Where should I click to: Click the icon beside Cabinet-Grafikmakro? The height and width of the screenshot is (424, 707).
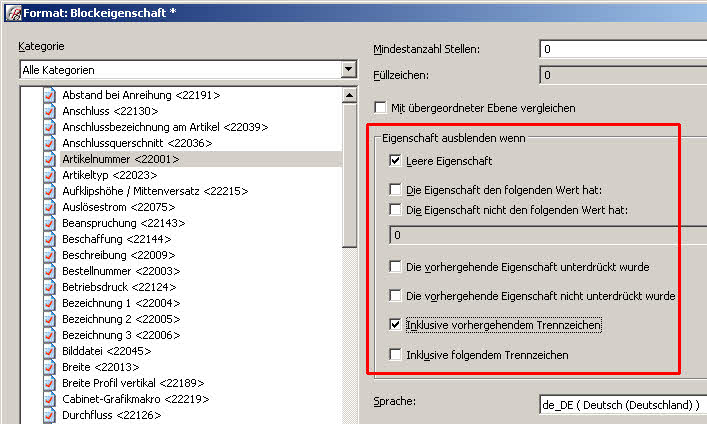[x=50, y=399]
